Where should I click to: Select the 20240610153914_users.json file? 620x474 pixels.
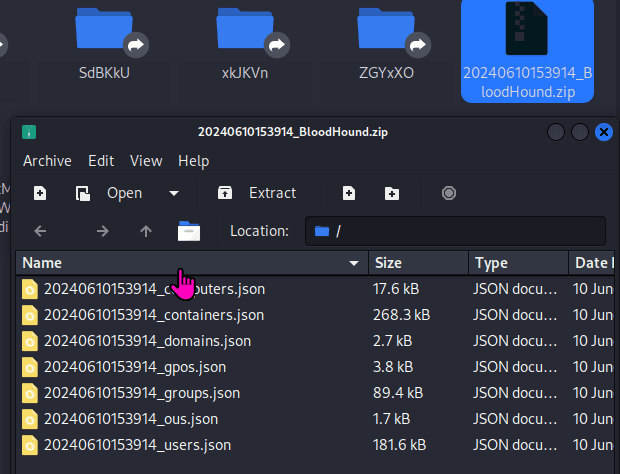137,444
